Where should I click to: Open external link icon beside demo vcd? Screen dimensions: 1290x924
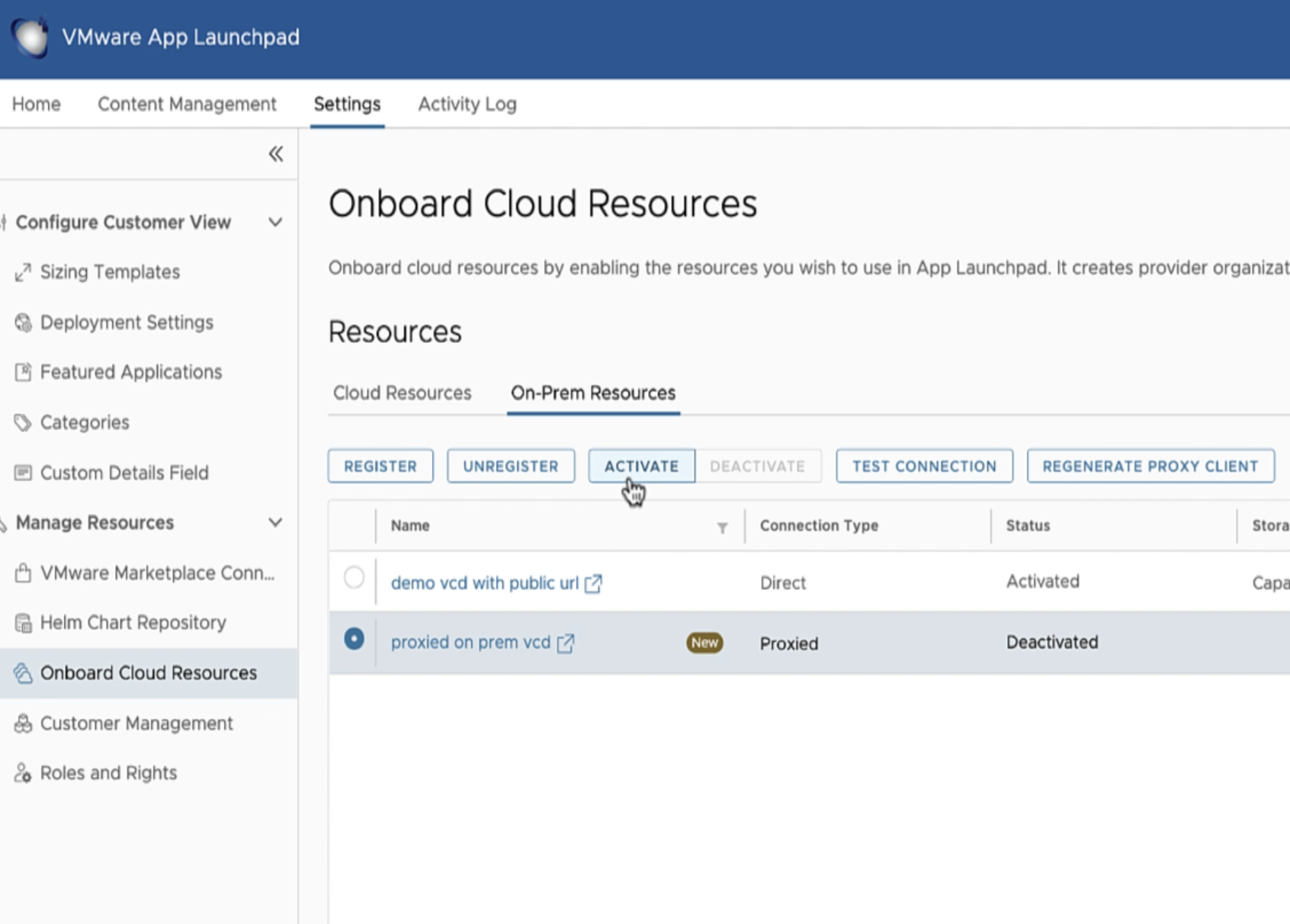pos(593,584)
